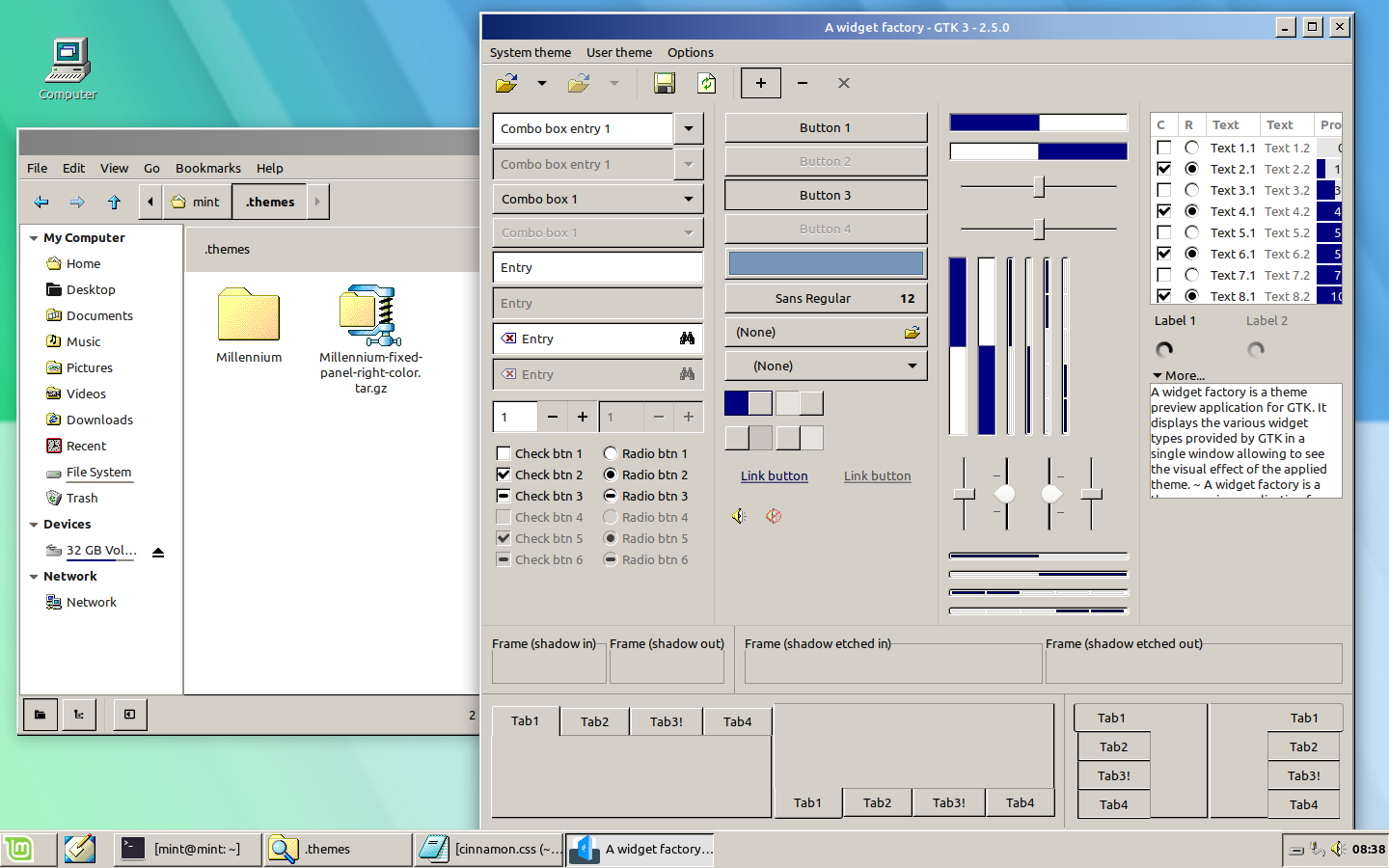This screenshot has height=868, width=1389.
Task: Click the blue color chooser button
Action: pos(826,263)
